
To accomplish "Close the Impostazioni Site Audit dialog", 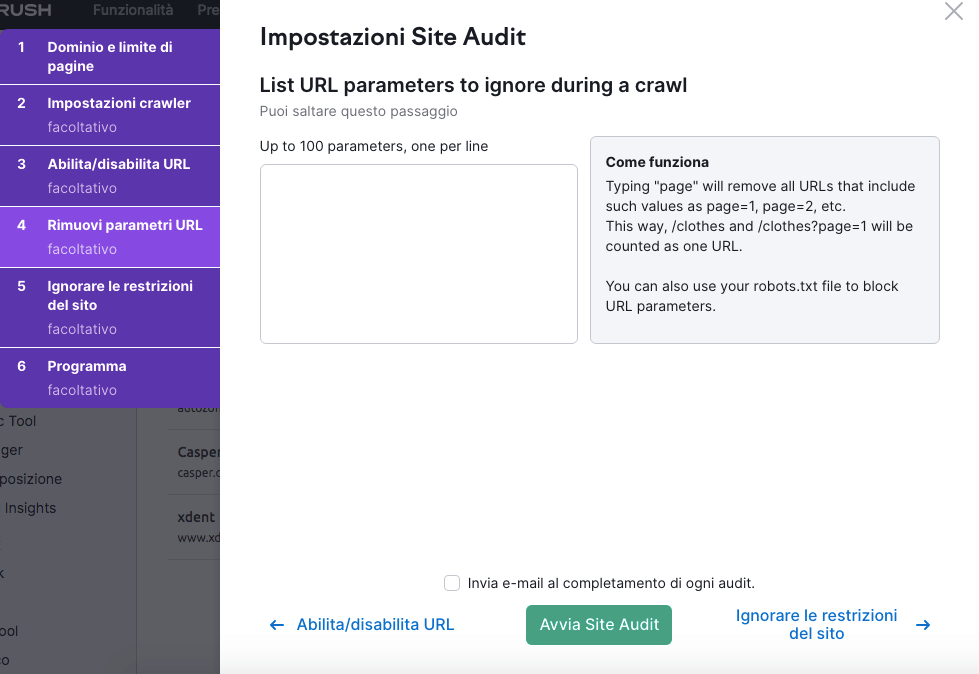I will click(953, 13).
